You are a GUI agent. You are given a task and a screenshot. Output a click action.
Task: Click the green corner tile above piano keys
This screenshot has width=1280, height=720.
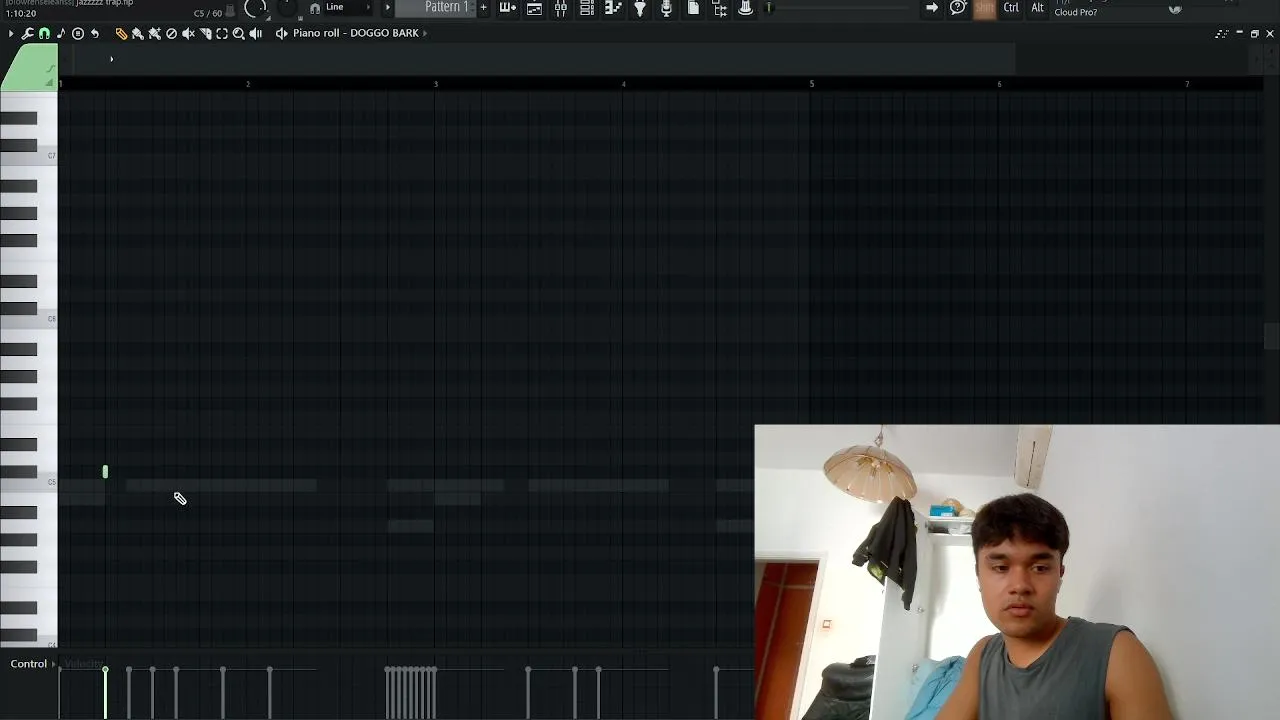coord(29,66)
